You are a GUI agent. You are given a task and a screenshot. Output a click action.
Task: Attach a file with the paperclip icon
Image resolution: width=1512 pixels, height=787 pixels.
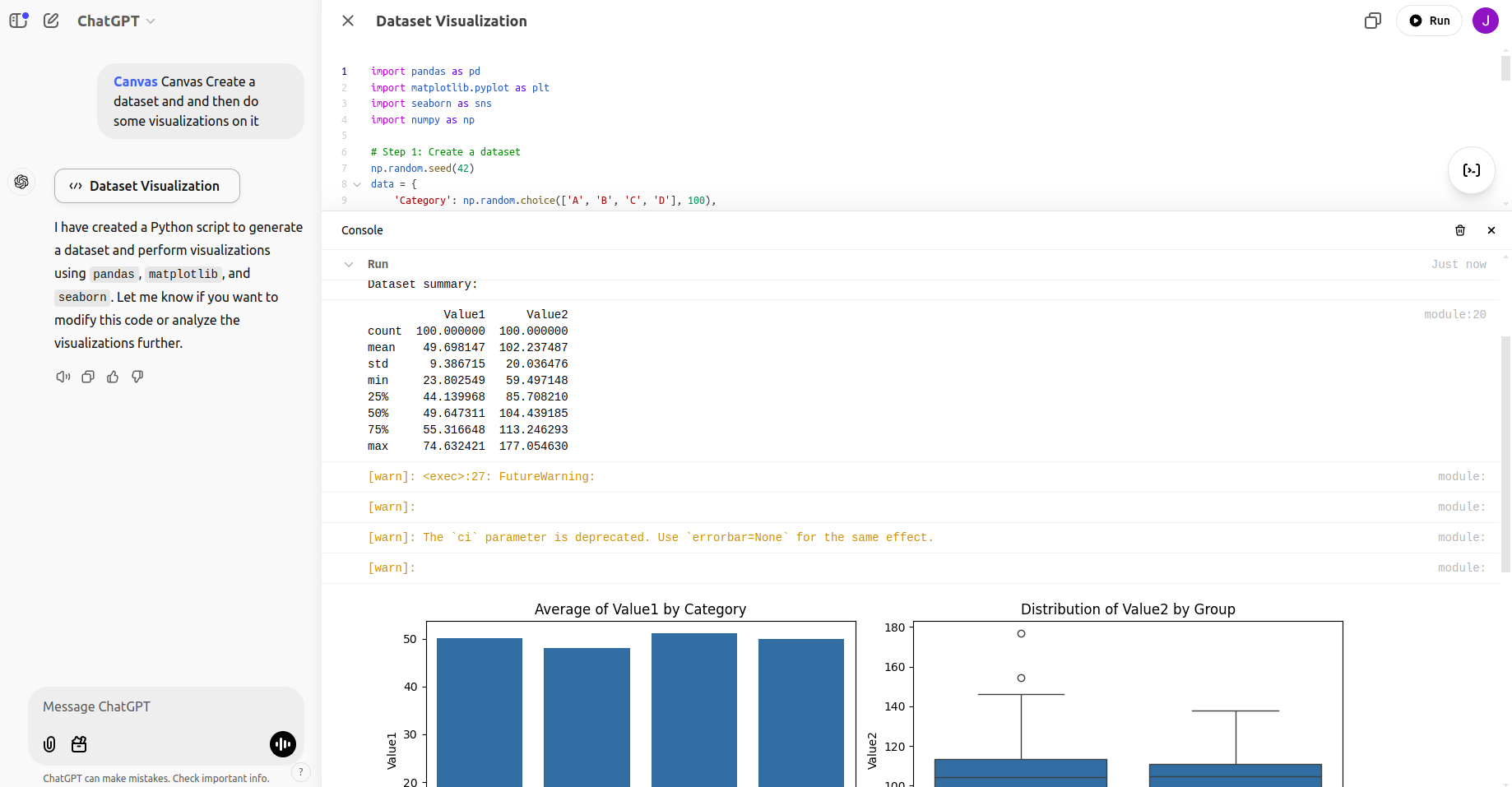pos(49,744)
